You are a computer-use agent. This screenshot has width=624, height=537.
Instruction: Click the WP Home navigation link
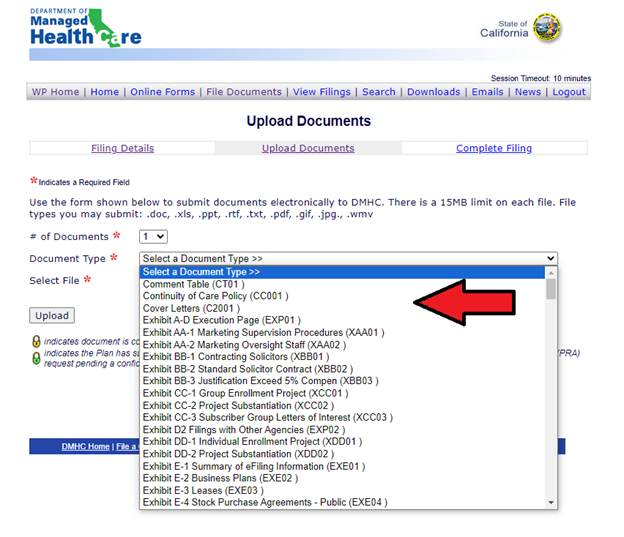(55, 92)
